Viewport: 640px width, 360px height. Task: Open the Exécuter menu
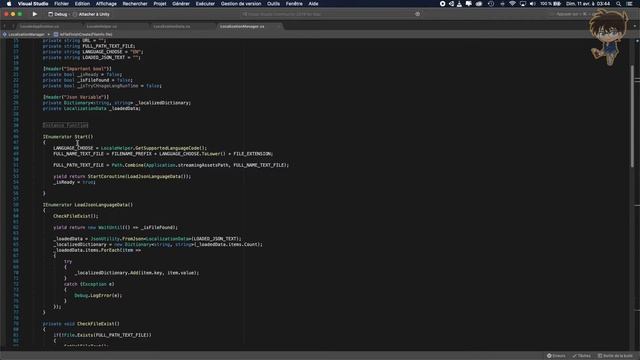point(205,4)
